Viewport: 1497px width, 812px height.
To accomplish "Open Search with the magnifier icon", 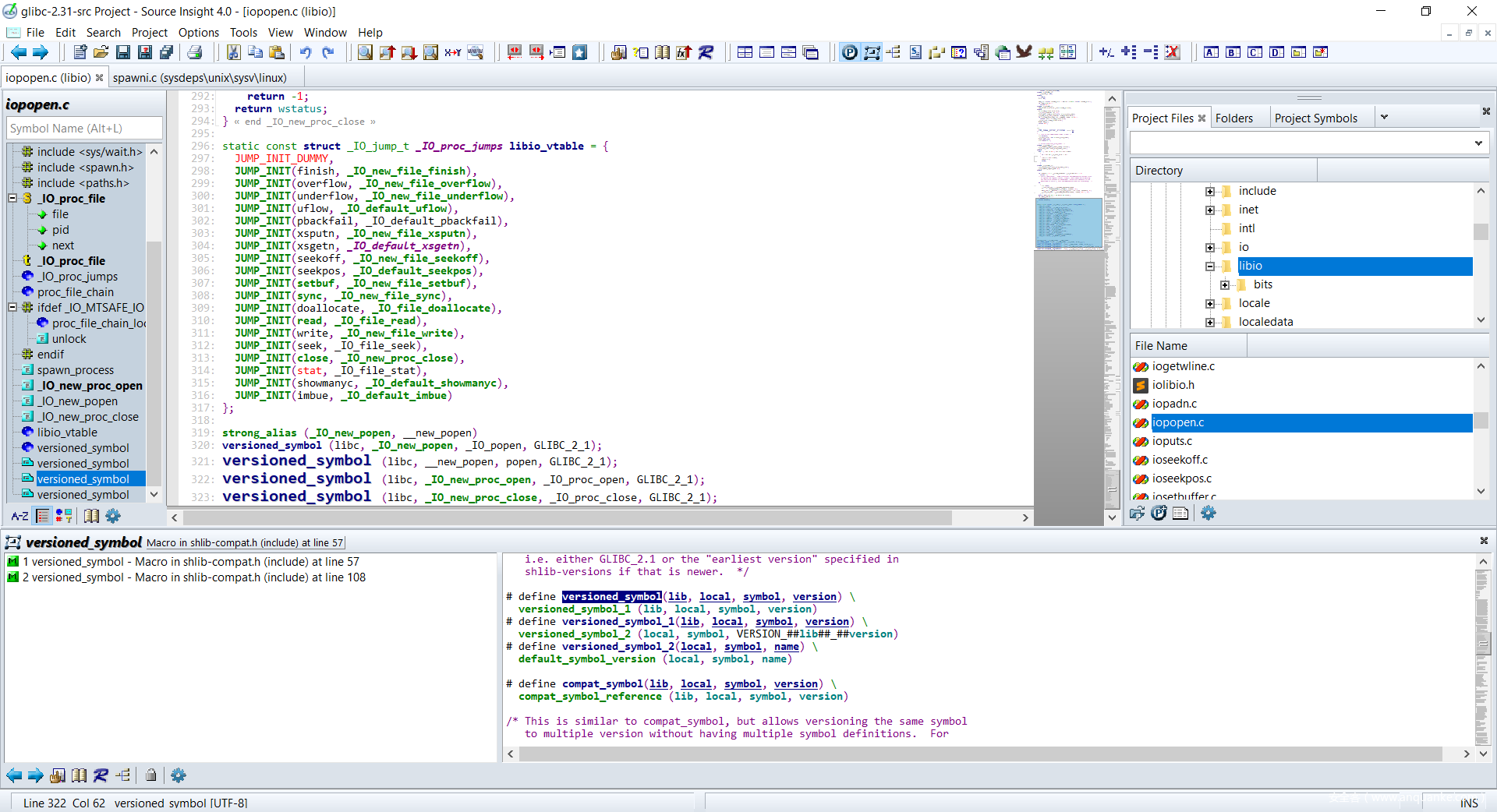I will coord(365,52).
